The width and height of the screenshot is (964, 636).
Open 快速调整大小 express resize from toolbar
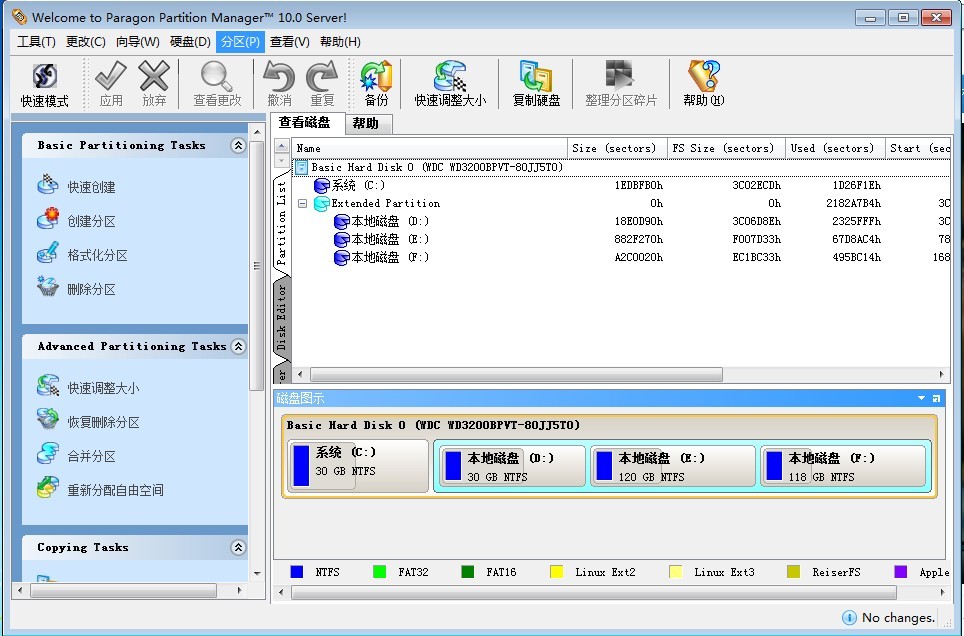tap(450, 84)
